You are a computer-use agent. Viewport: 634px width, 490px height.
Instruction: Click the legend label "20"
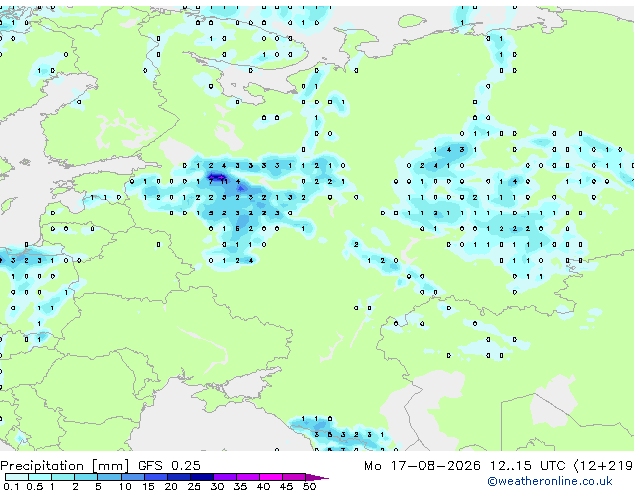[171, 486]
